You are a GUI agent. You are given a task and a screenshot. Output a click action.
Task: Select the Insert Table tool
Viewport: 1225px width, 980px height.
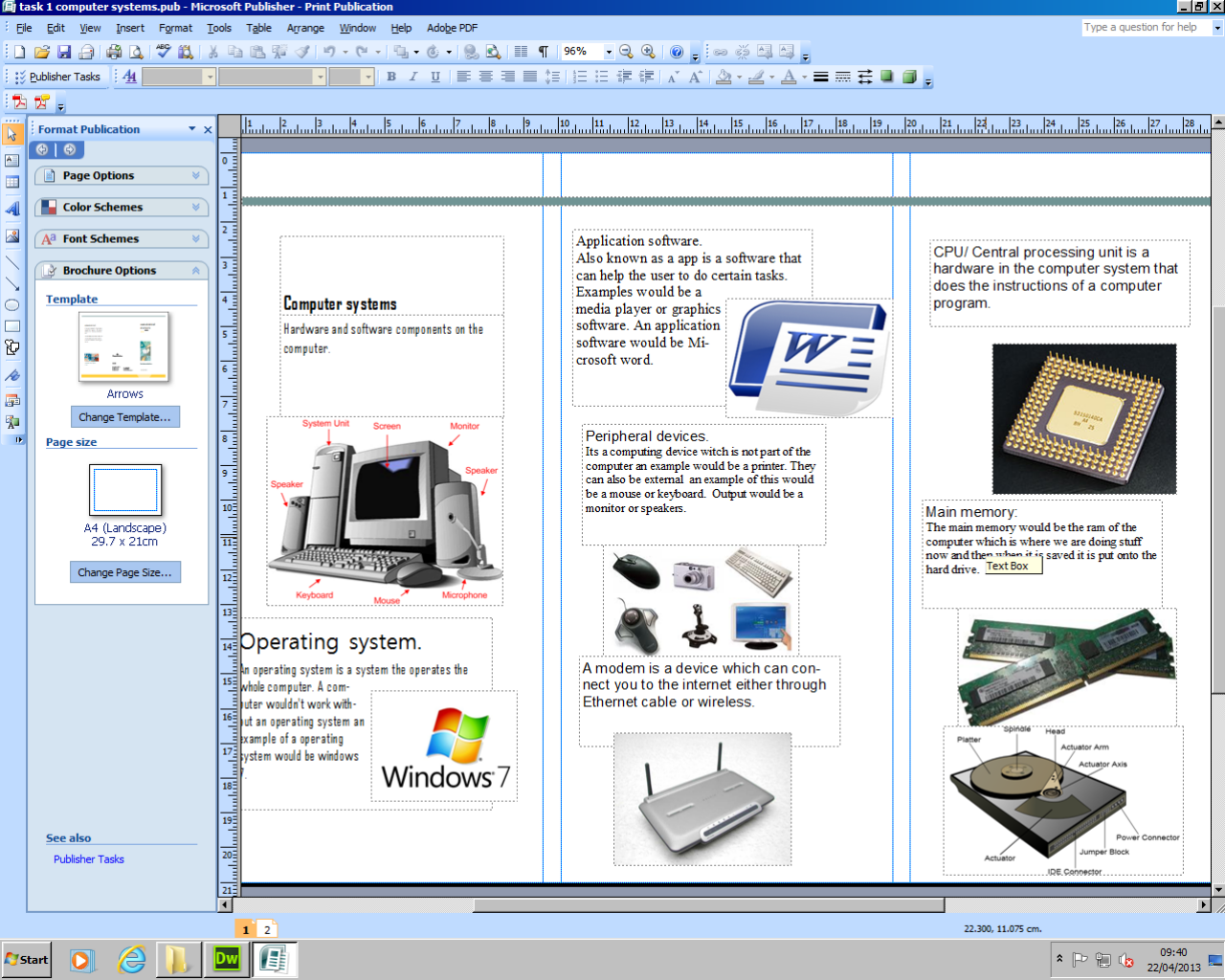pyautogui.click(x=12, y=182)
